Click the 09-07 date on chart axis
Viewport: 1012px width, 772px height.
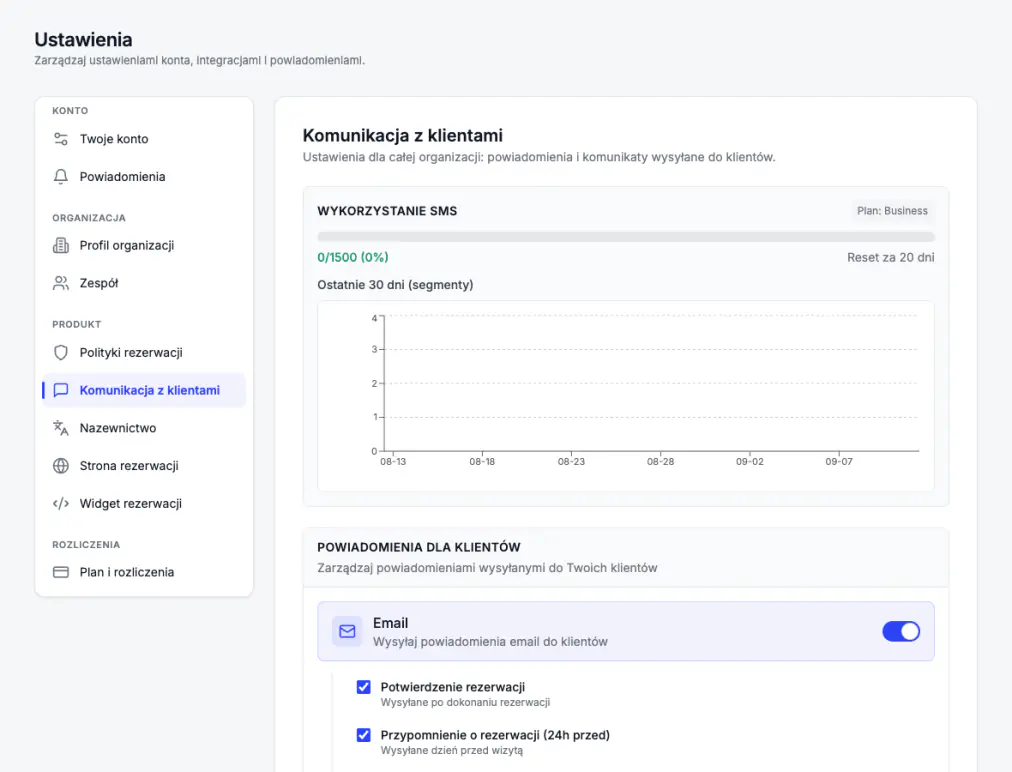[x=838, y=462]
